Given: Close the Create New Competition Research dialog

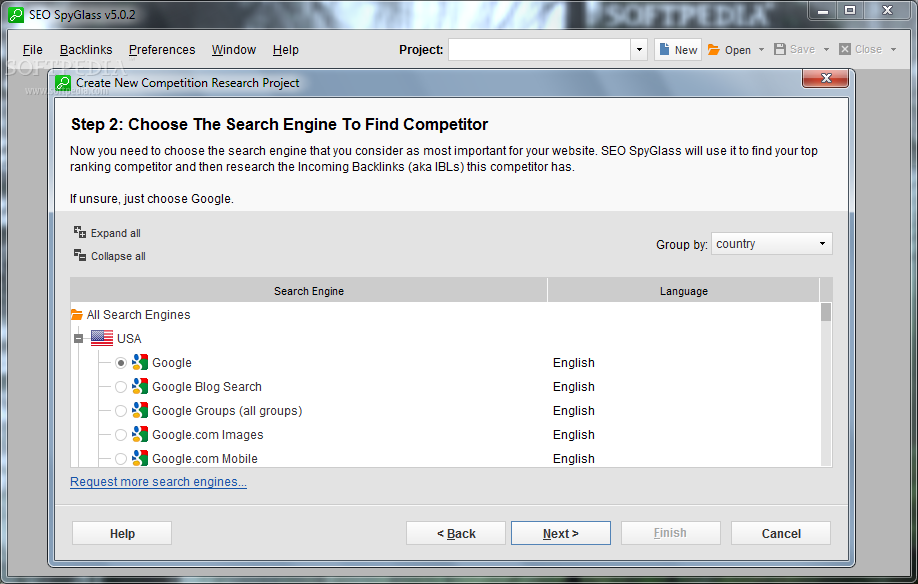Looking at the screenshot, I should pos(825,78).
